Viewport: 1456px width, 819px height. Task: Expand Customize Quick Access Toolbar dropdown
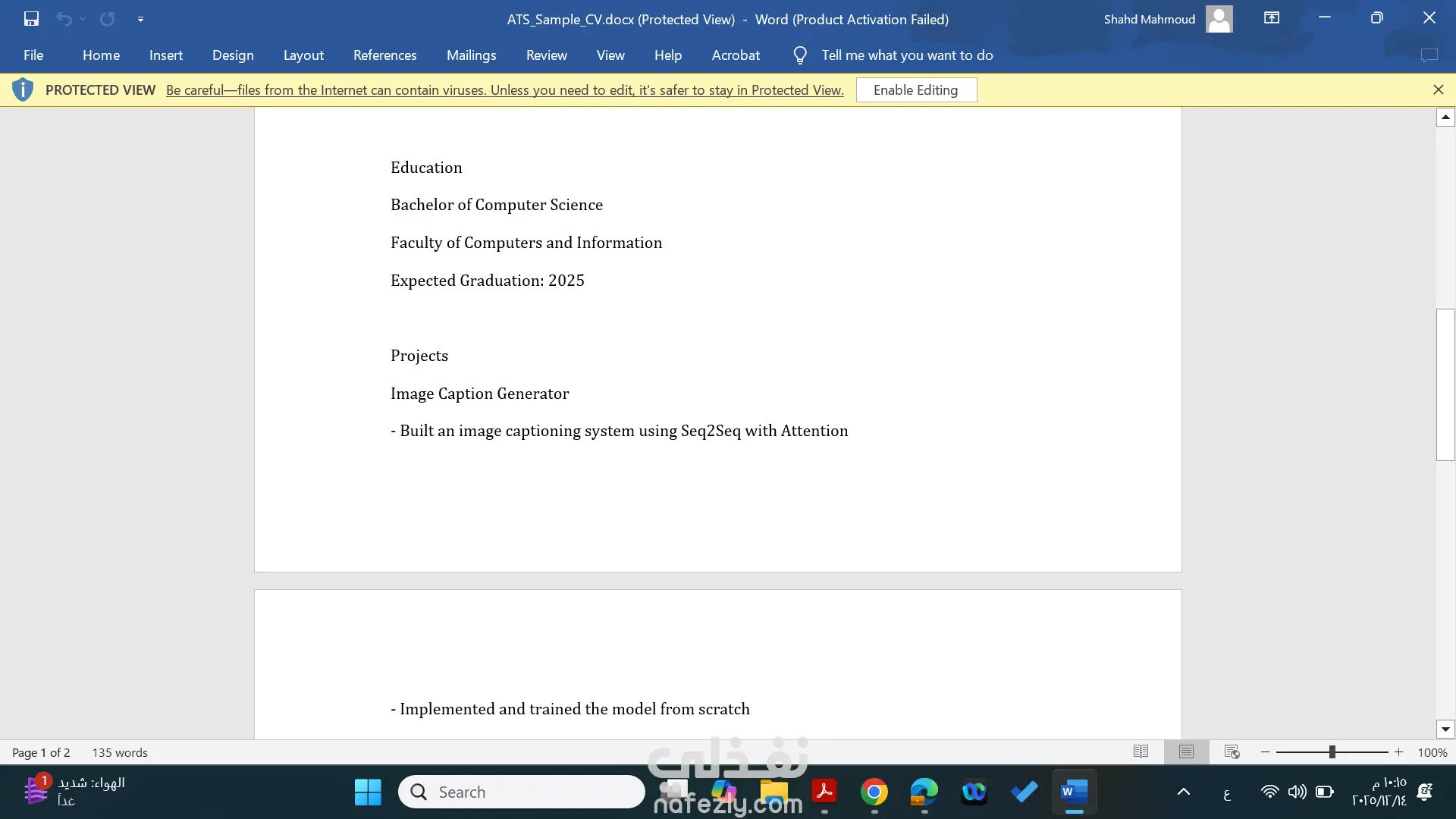pos(140,19)
